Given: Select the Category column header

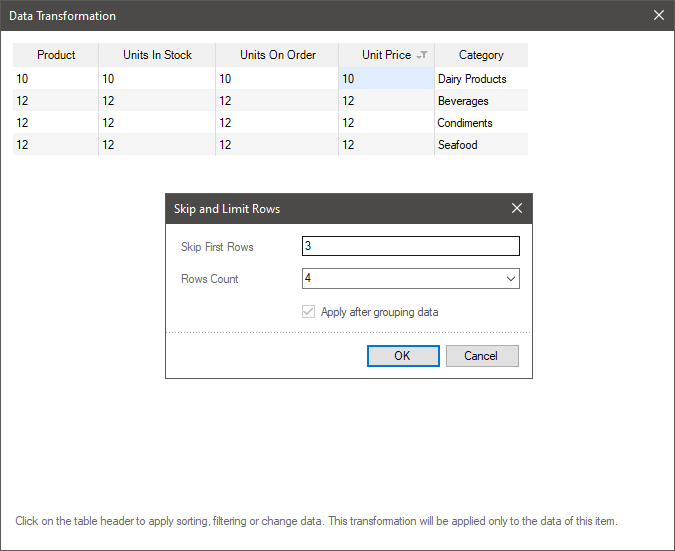Looking at the screenshot, I should pyautogui.click(x=481, y=55).
